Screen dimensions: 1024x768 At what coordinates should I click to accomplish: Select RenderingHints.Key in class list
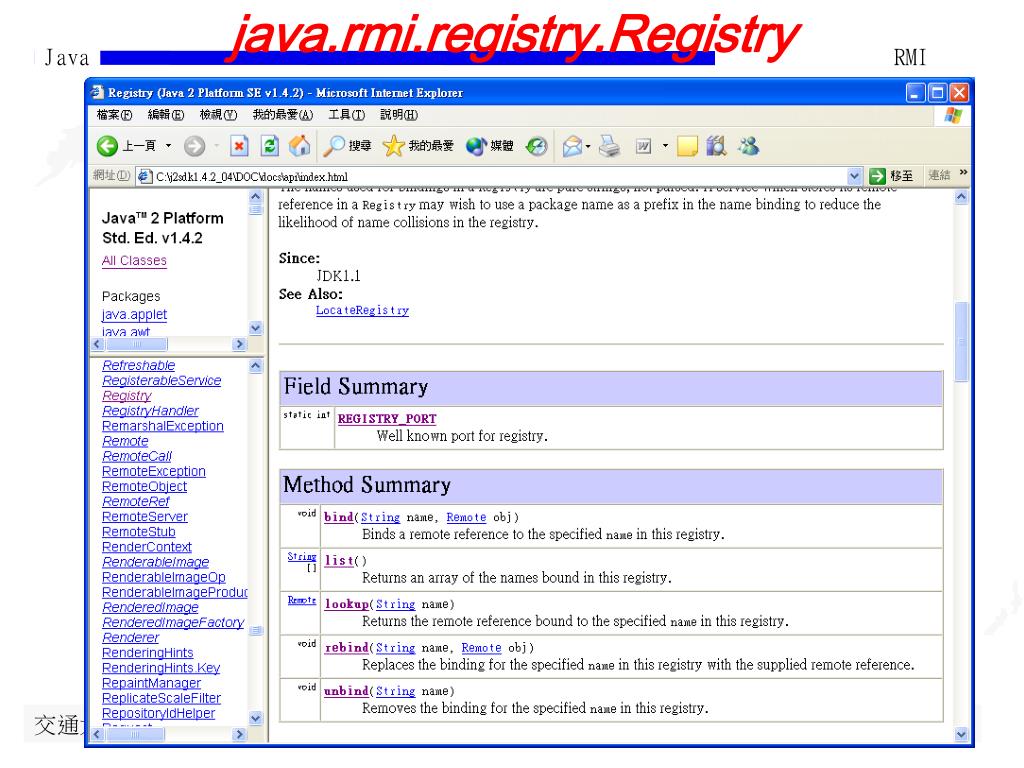161,668
